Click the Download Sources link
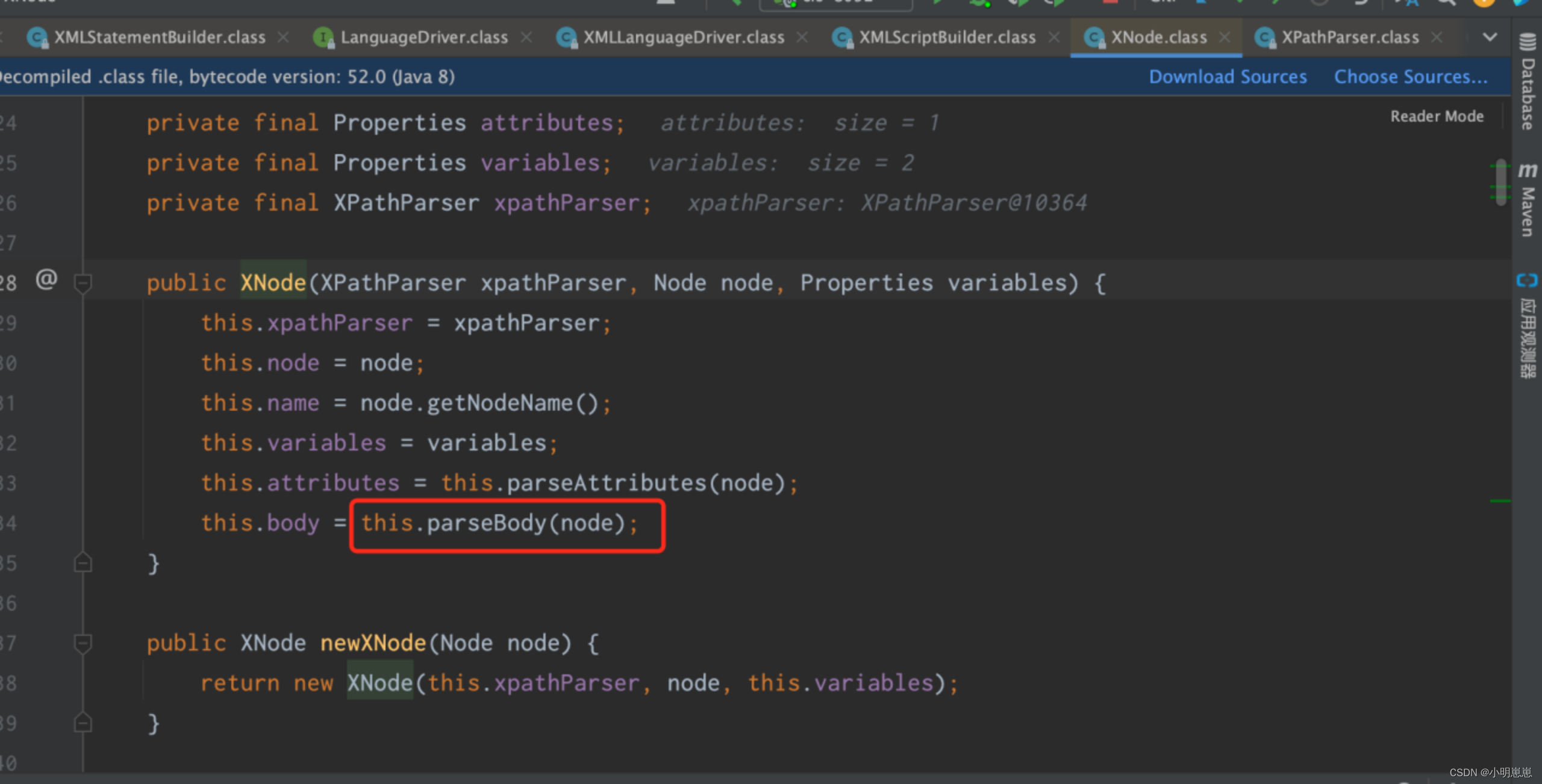 [x=1228, y=77]
